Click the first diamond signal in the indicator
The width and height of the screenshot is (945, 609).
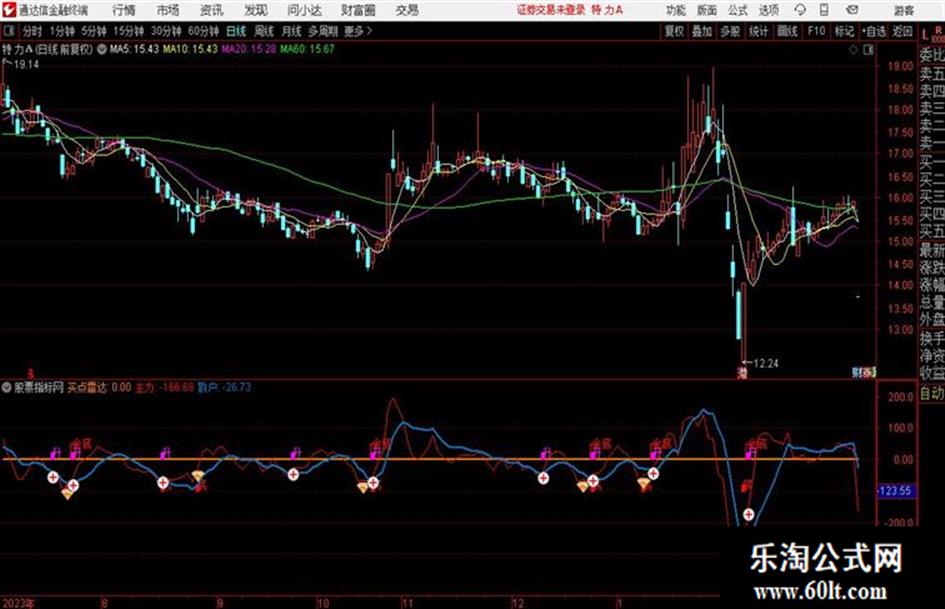pyautogui.click(x=68, y=493)
